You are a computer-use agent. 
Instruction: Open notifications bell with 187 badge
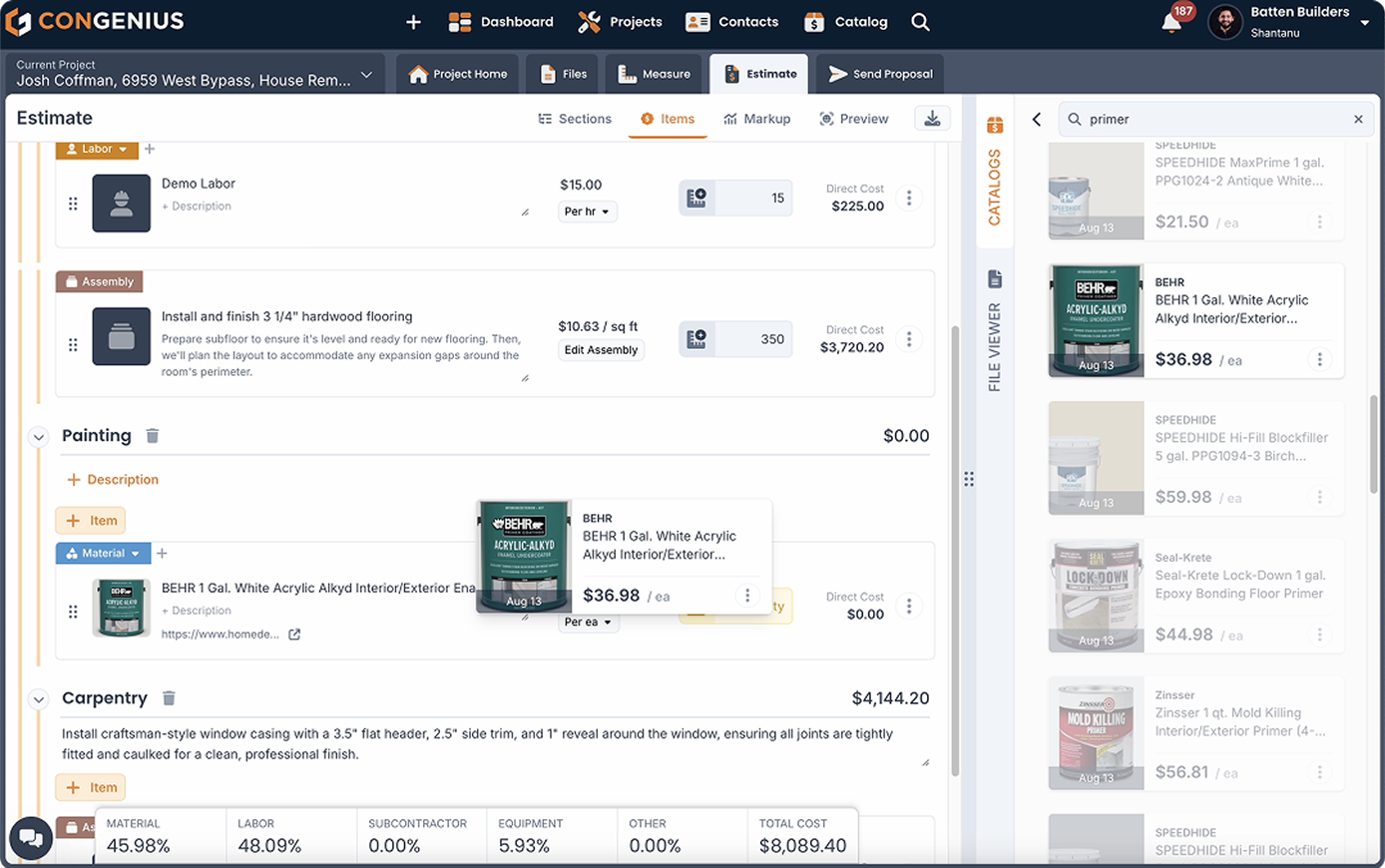point(1172,22)
